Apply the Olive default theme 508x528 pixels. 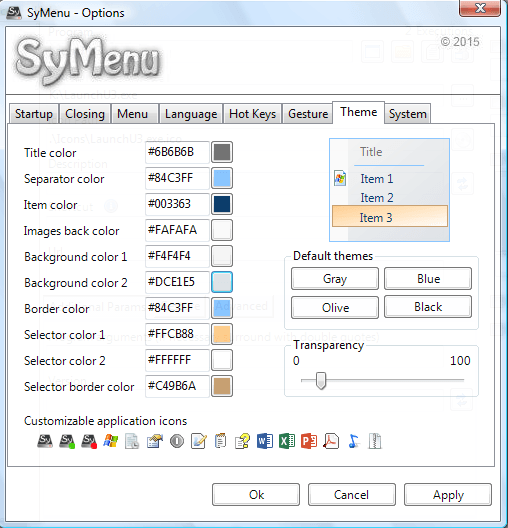(x=335, y=307)
